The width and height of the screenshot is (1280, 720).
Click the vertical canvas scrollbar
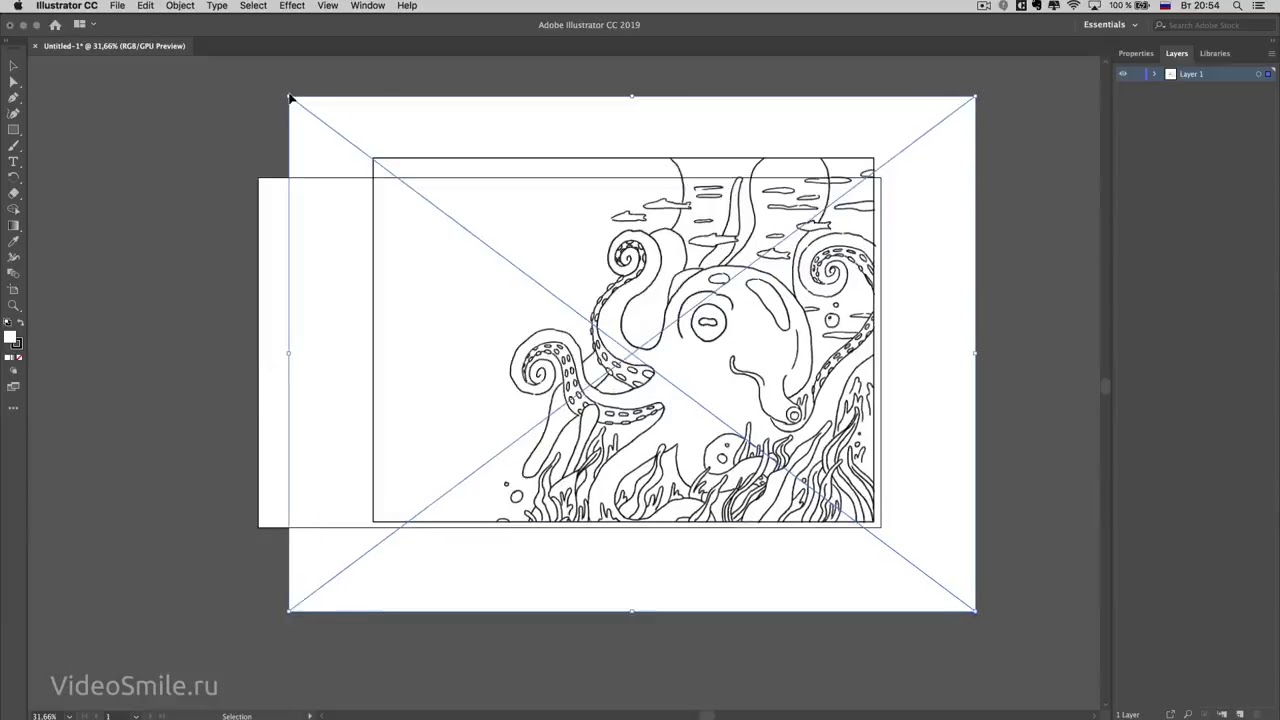pos(1105,384)
